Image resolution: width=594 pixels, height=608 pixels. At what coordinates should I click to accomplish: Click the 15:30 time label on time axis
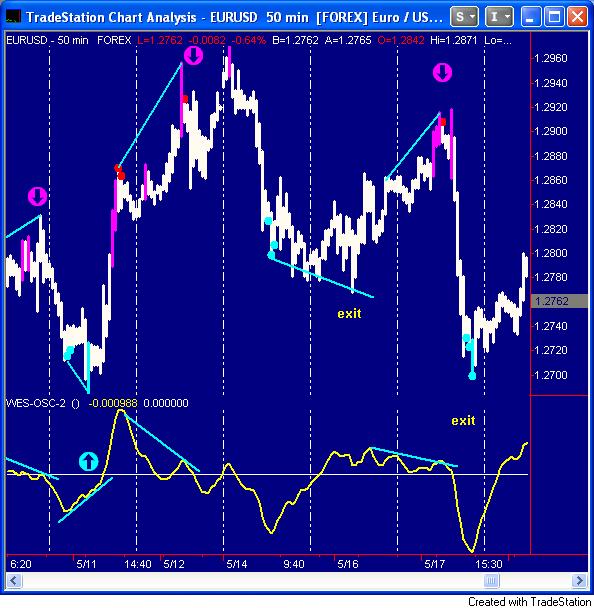[x=489, y=564]
